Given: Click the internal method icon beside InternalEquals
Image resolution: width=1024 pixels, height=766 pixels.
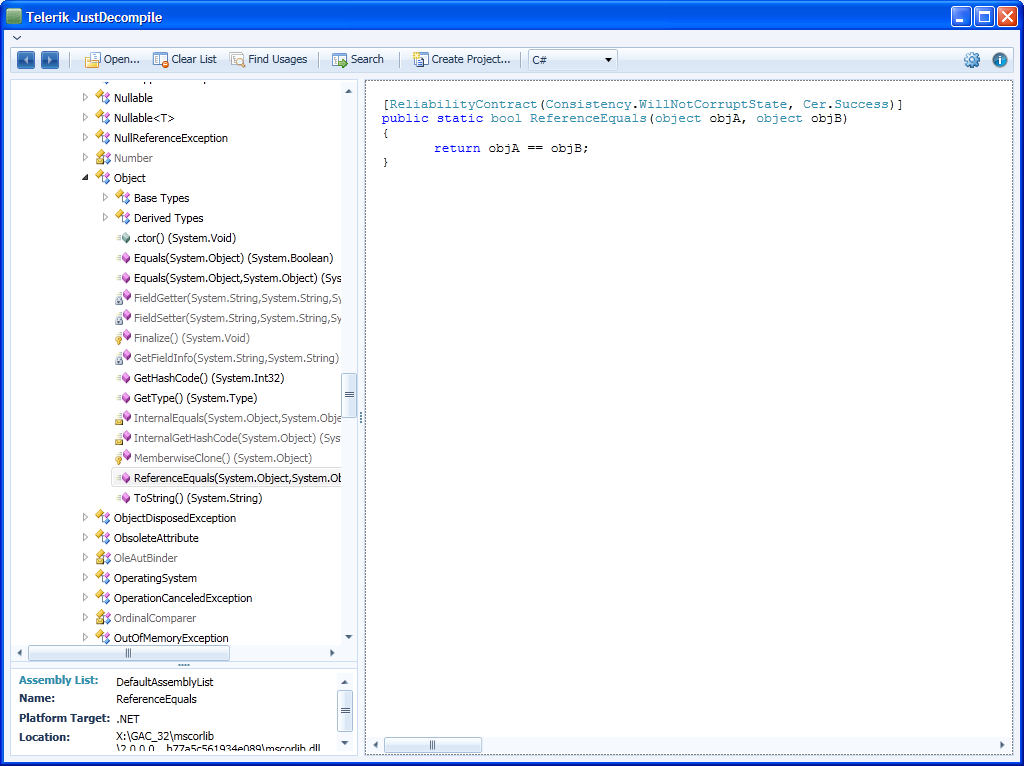Looking at the screenshot, I should [x=123, y=418].
